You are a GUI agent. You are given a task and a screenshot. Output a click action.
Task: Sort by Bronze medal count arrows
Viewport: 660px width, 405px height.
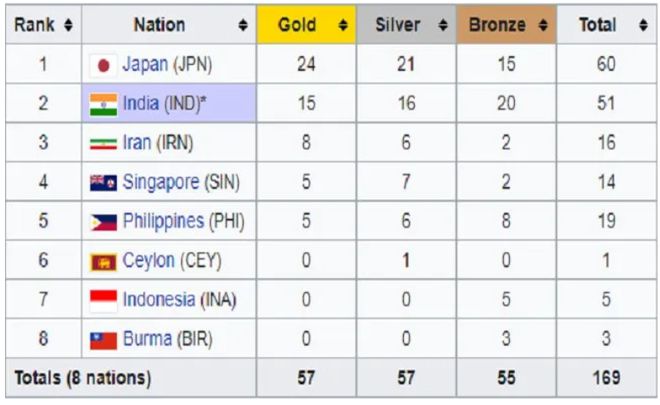click(543, 25)
